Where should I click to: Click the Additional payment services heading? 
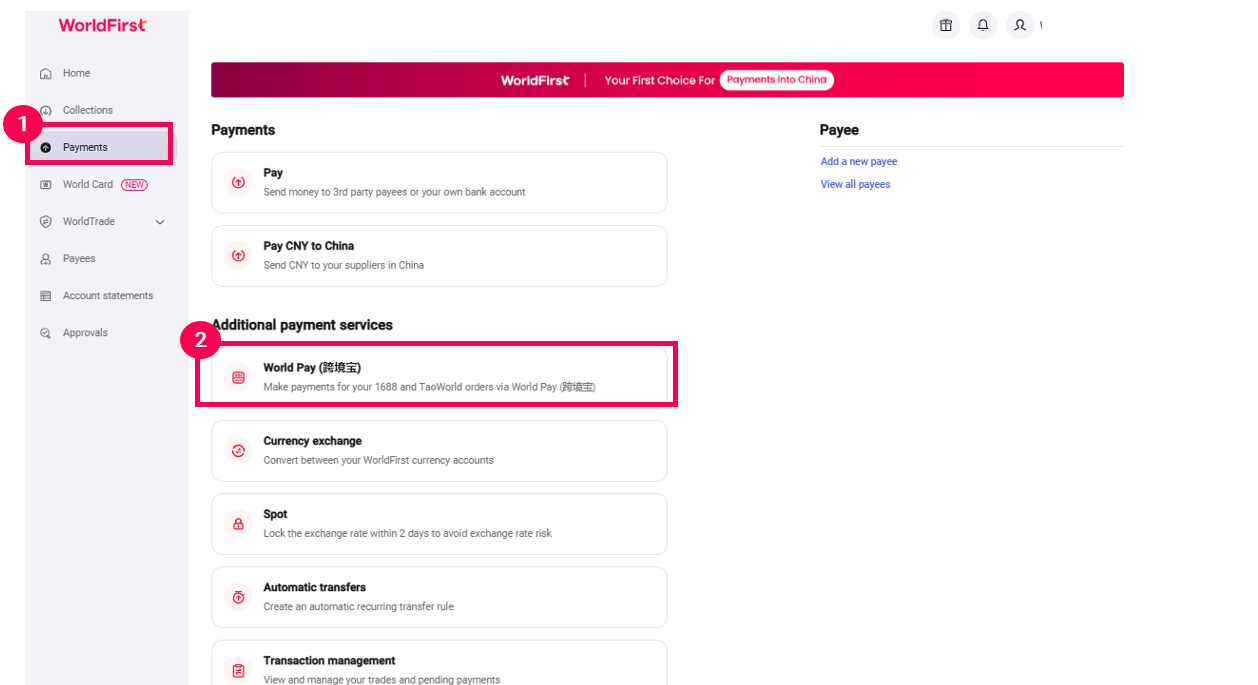tap(302, 325)
